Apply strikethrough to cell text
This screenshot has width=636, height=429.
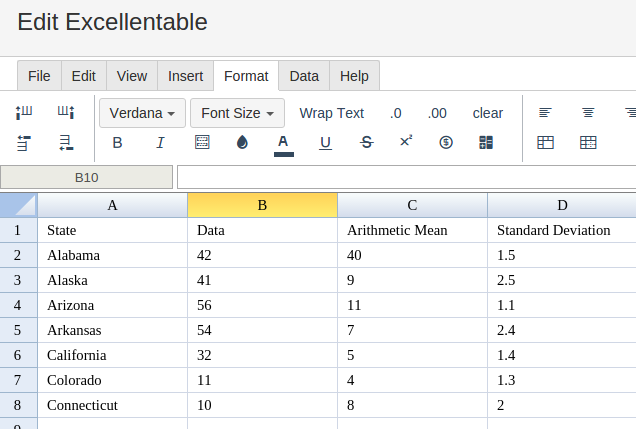click(366, 143)
